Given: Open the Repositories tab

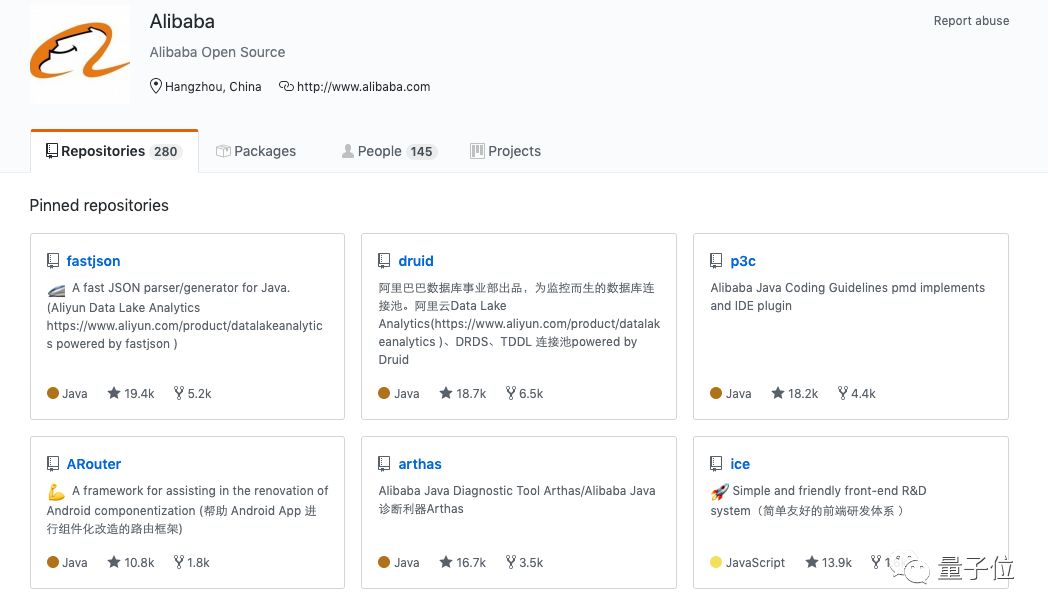Looking at the screenshot, I should pyautogui.click(x=113, y=151).
